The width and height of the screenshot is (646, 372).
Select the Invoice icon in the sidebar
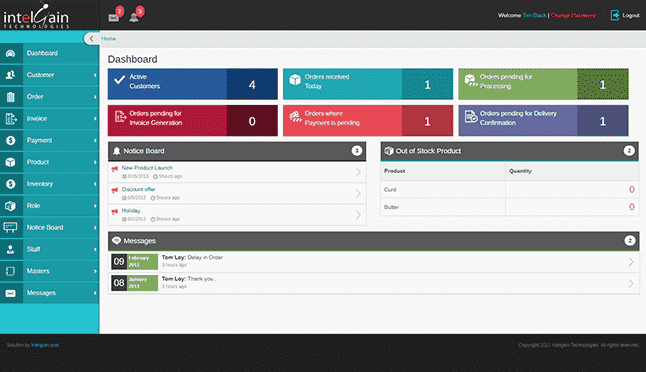click(11, 119)
